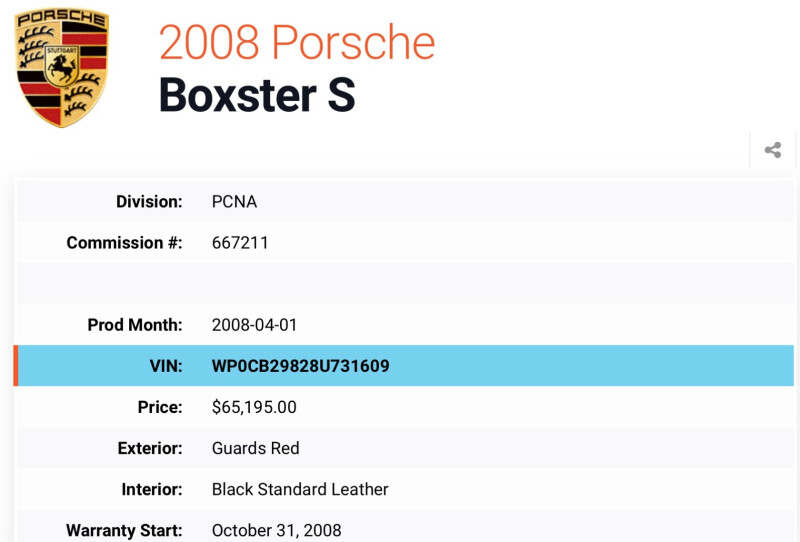Select the Guards Red exterior value
800x542 pixels.
pos(255,448)
